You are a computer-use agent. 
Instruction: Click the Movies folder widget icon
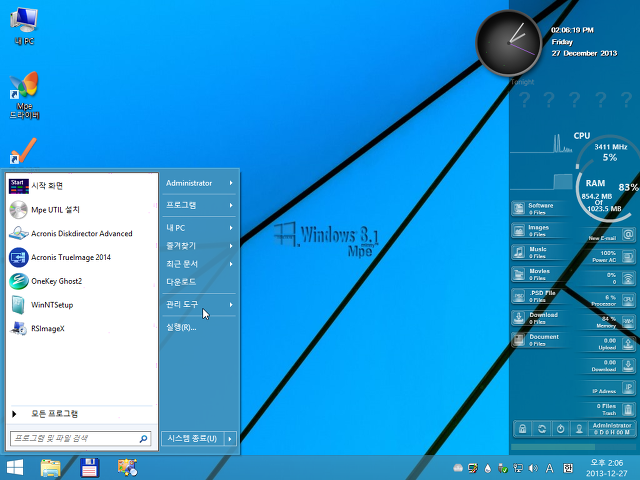point(519,274)
